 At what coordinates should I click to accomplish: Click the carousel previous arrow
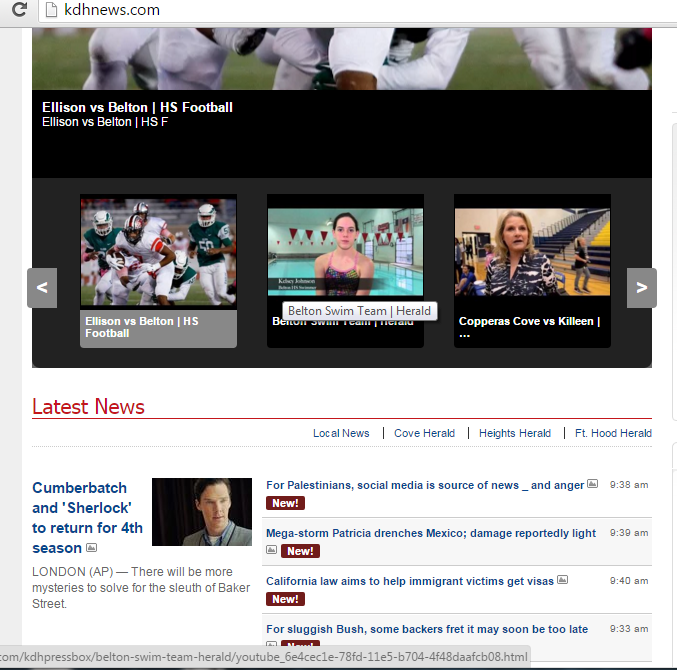pyautogui.click(x=42, y=288)
